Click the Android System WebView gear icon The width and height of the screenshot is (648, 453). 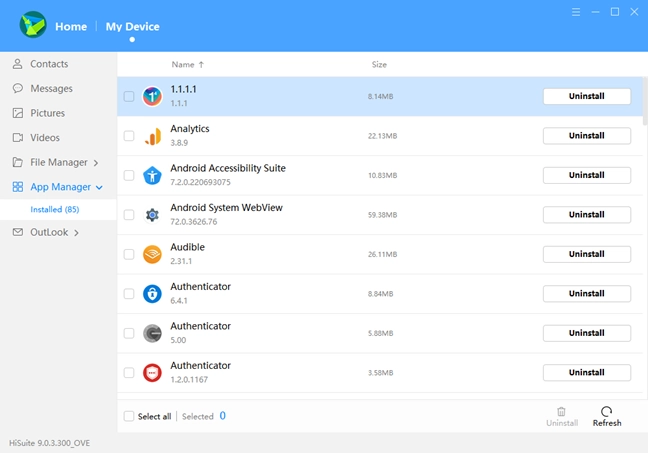pyautogui.click(x=152, y=215)
